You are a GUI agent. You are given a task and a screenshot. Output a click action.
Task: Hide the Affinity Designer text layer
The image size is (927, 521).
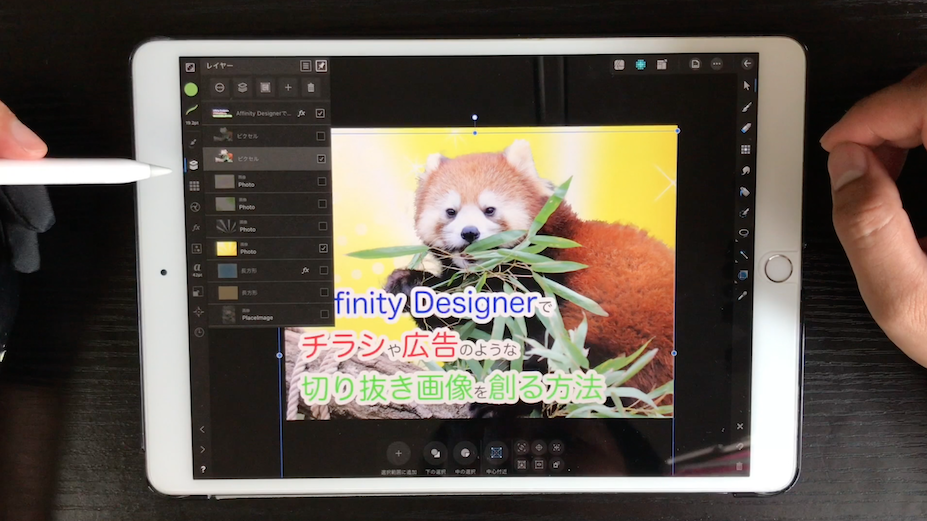tap(320, 114)
